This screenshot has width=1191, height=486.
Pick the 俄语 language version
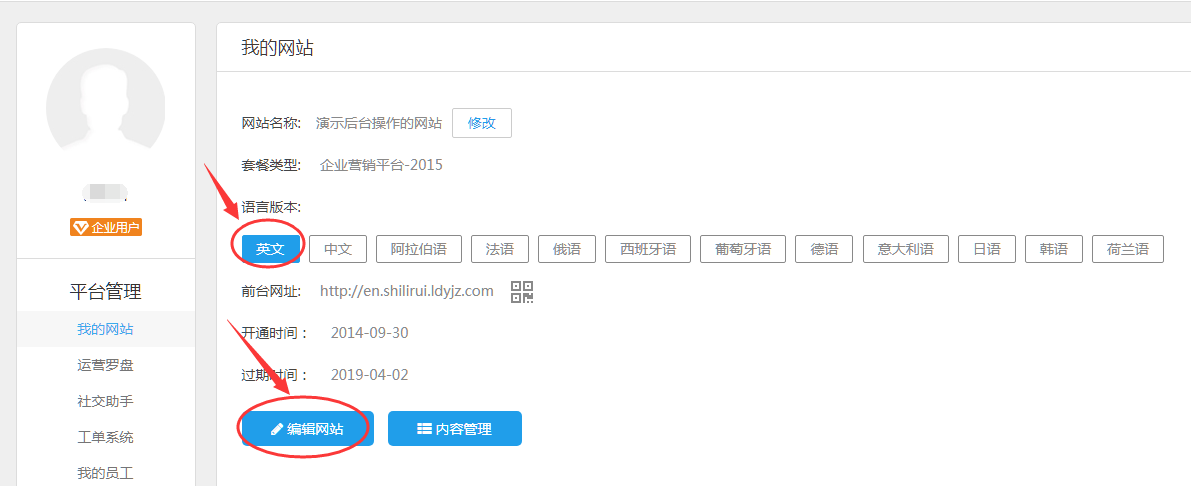[566, 249]
